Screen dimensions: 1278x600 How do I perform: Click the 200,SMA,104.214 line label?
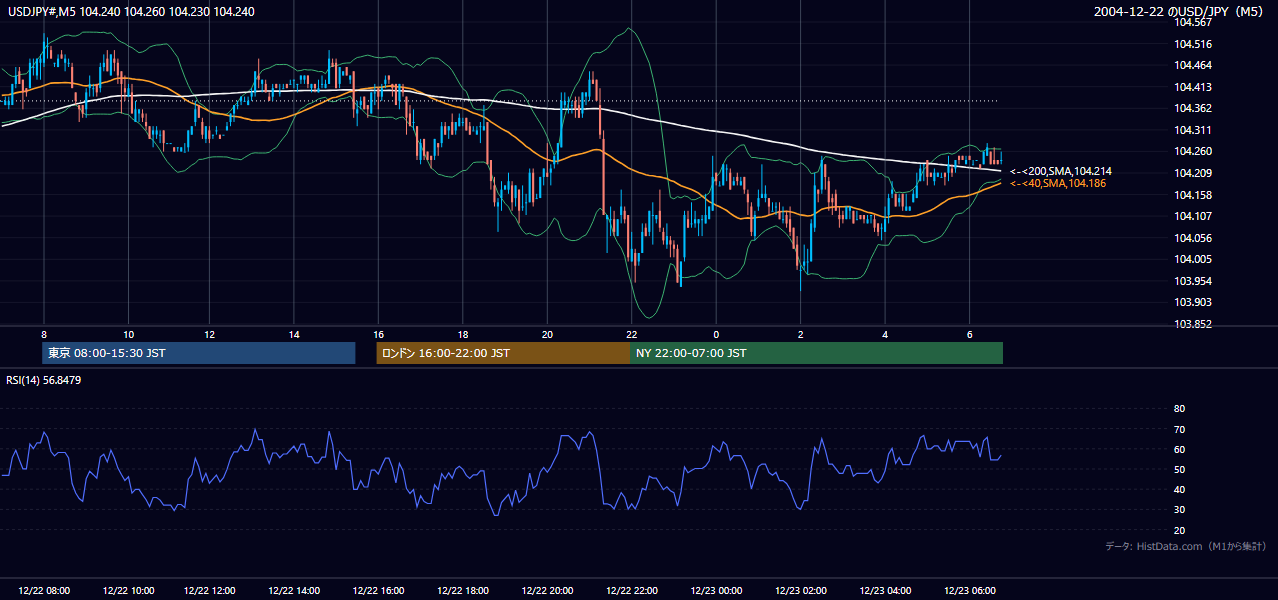(x=1061, y=172)
